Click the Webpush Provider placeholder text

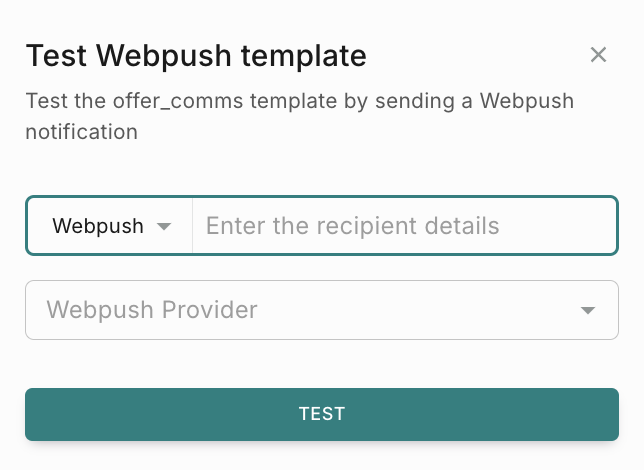pyautogui.click(x=152, y=309)
